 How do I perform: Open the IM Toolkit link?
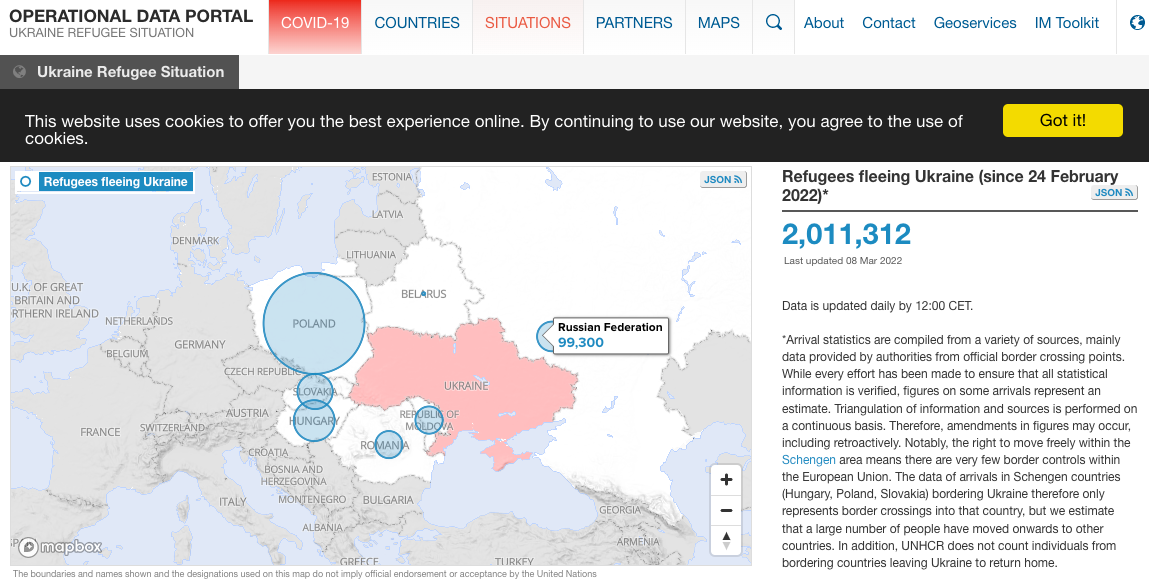tap(1067, 23)
